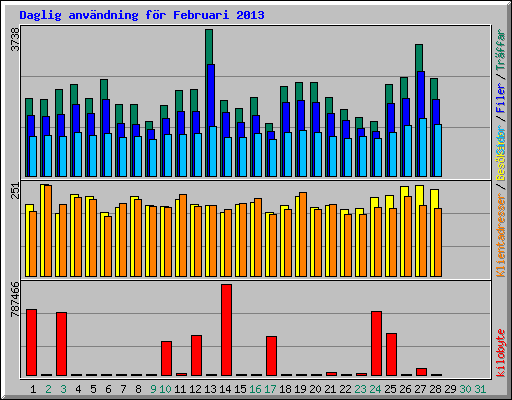Click day label '8' on the x-axis
Viewport: 512px width, 400px height.
pos(138,389)
